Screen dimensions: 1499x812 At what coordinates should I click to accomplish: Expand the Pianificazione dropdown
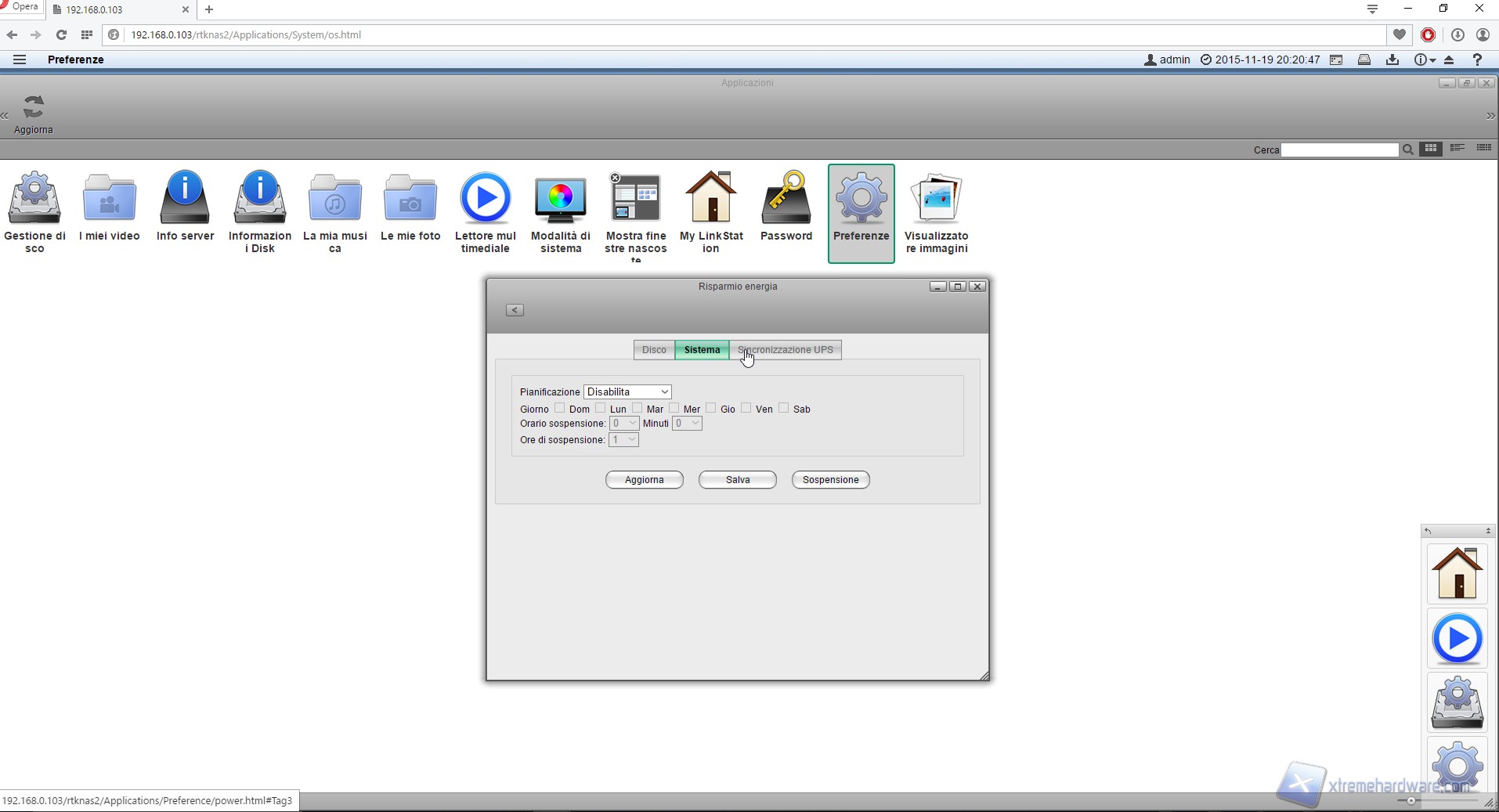click(x=627, y=392)
